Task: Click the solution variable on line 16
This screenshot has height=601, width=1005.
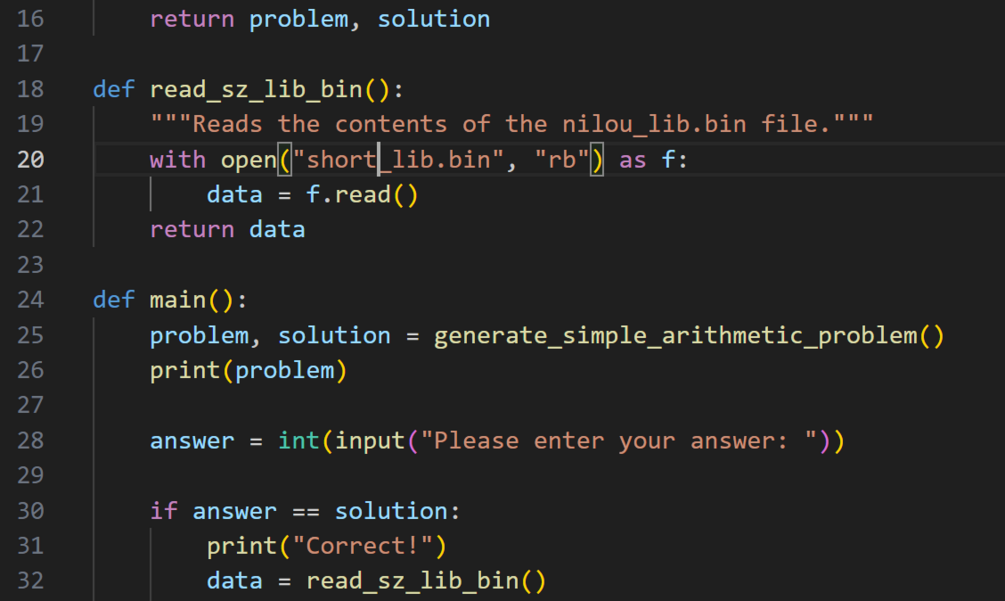Action: tap(434, 19)
